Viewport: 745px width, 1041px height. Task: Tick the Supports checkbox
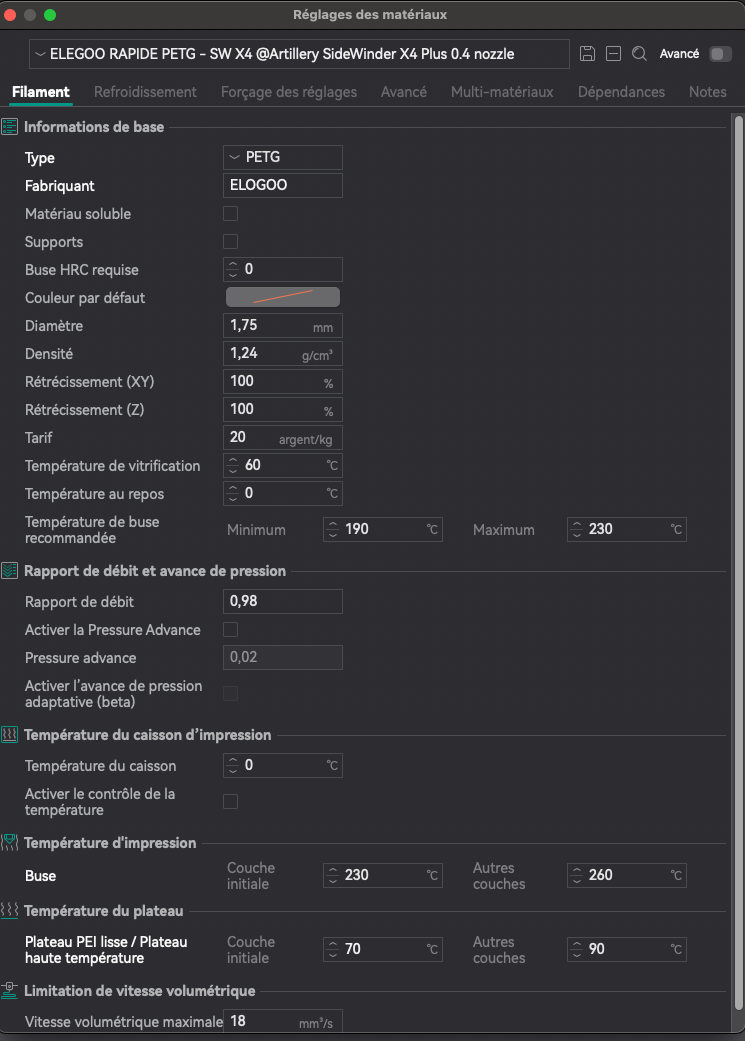click(x=231, y=242)
